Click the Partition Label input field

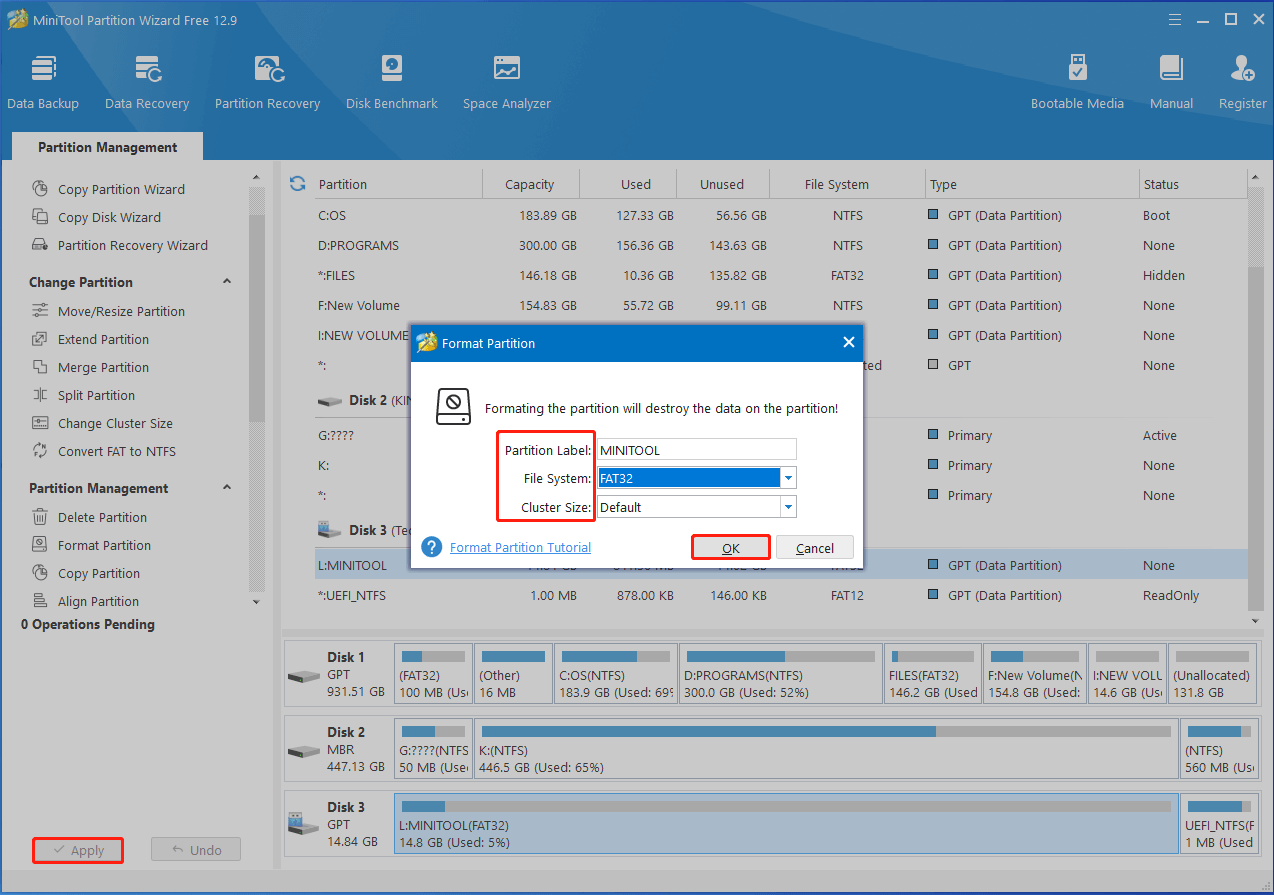click(x=697, y=450)
